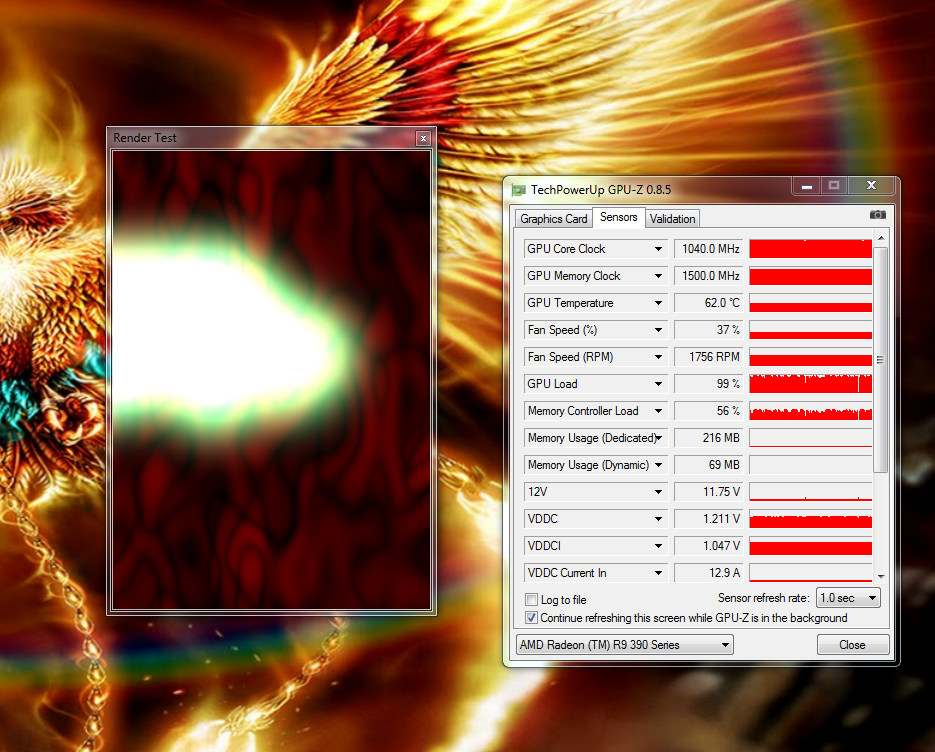935x752 pixels.
Task: Click the 12.9 A current reading
Action: 709,572
